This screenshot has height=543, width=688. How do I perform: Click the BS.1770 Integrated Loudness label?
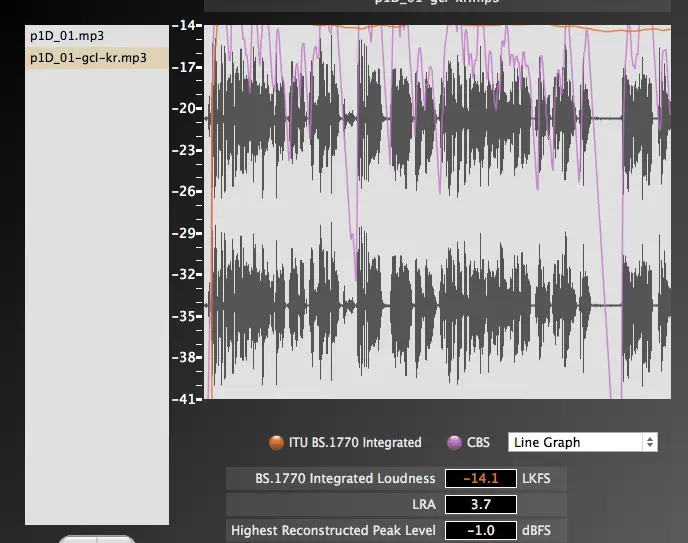(x=345, y=479)
